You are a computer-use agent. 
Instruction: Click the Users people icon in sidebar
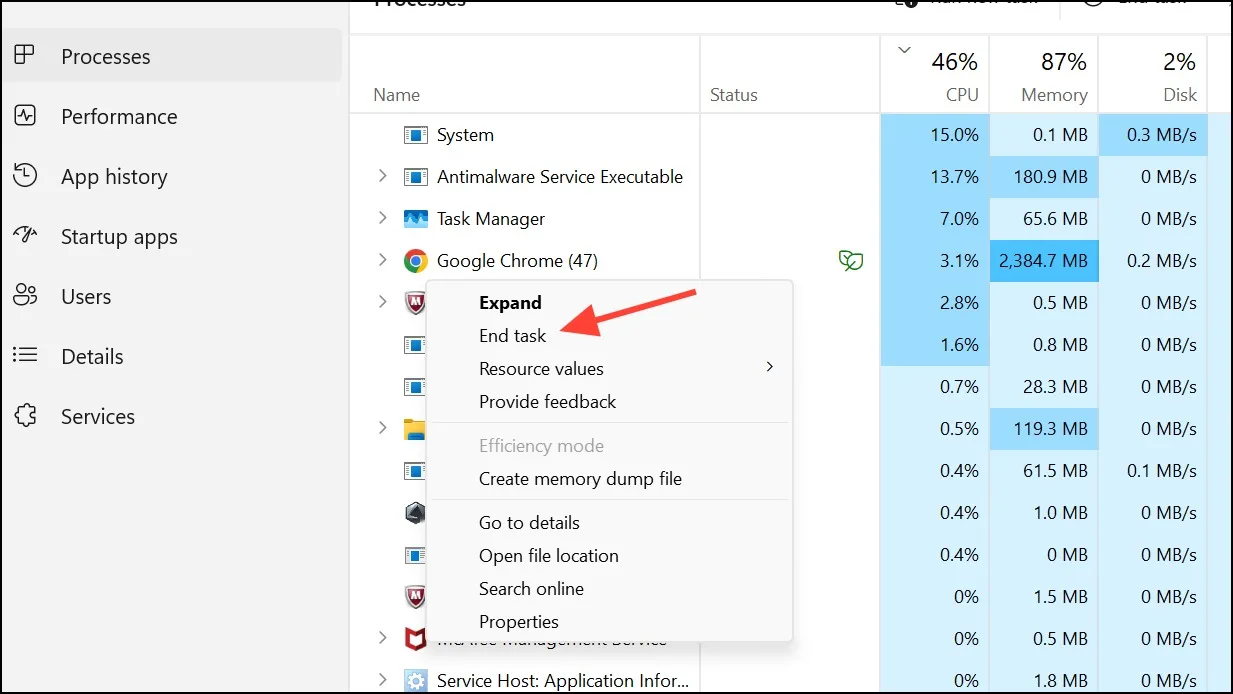(x=25, y=296)
